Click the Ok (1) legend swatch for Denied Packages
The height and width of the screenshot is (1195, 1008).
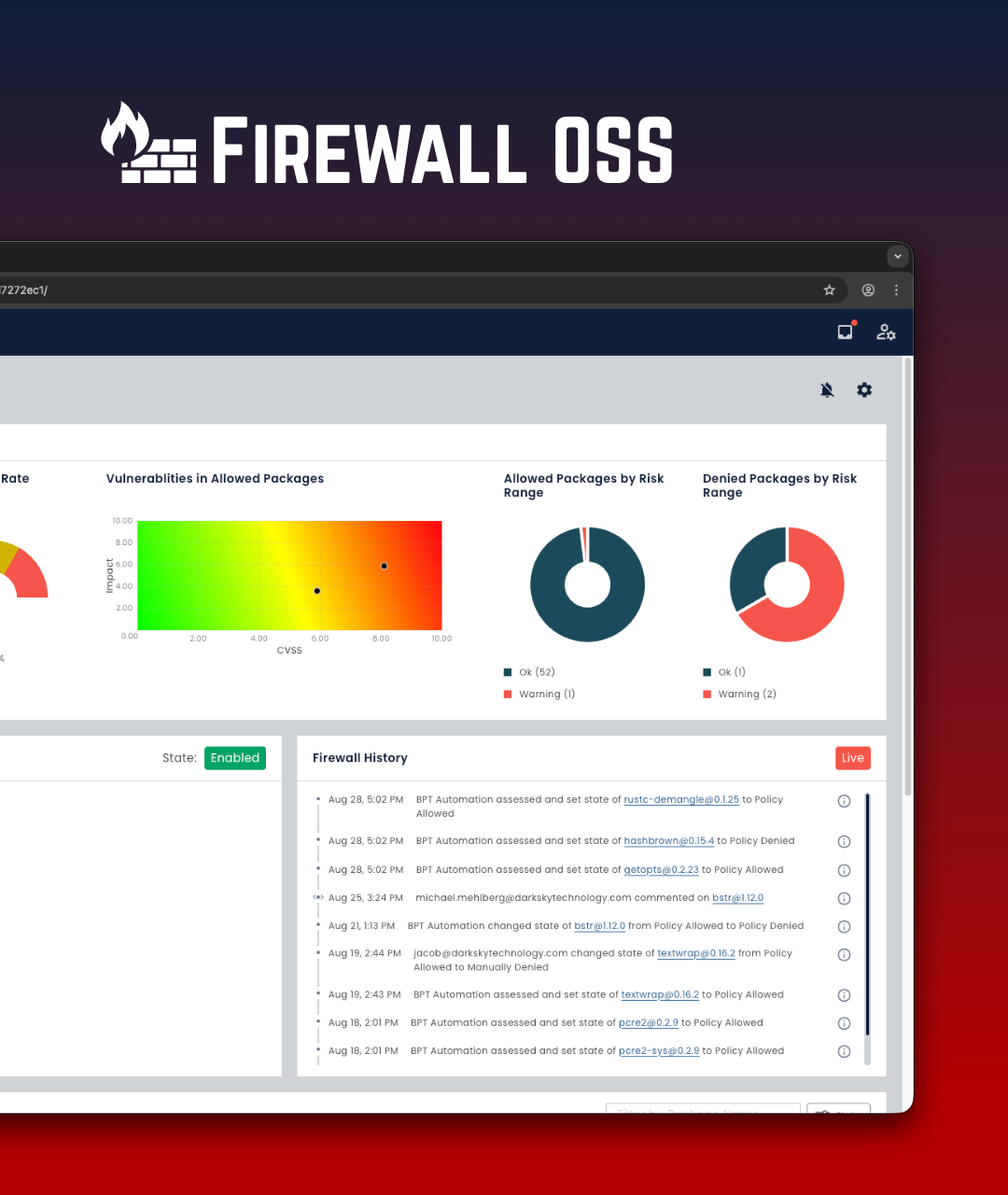click(x=707, y=672)
